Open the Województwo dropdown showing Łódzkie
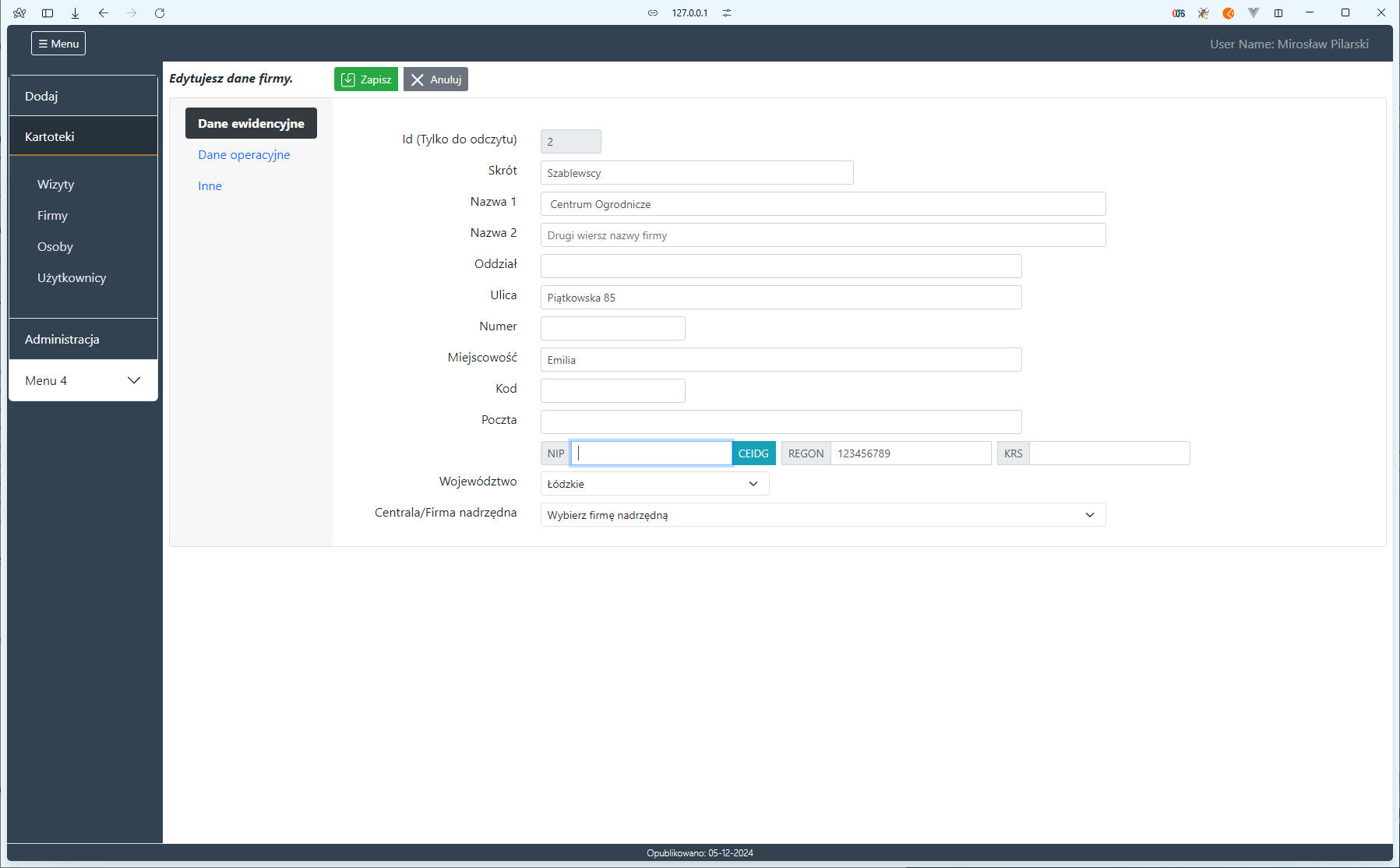 654,484
